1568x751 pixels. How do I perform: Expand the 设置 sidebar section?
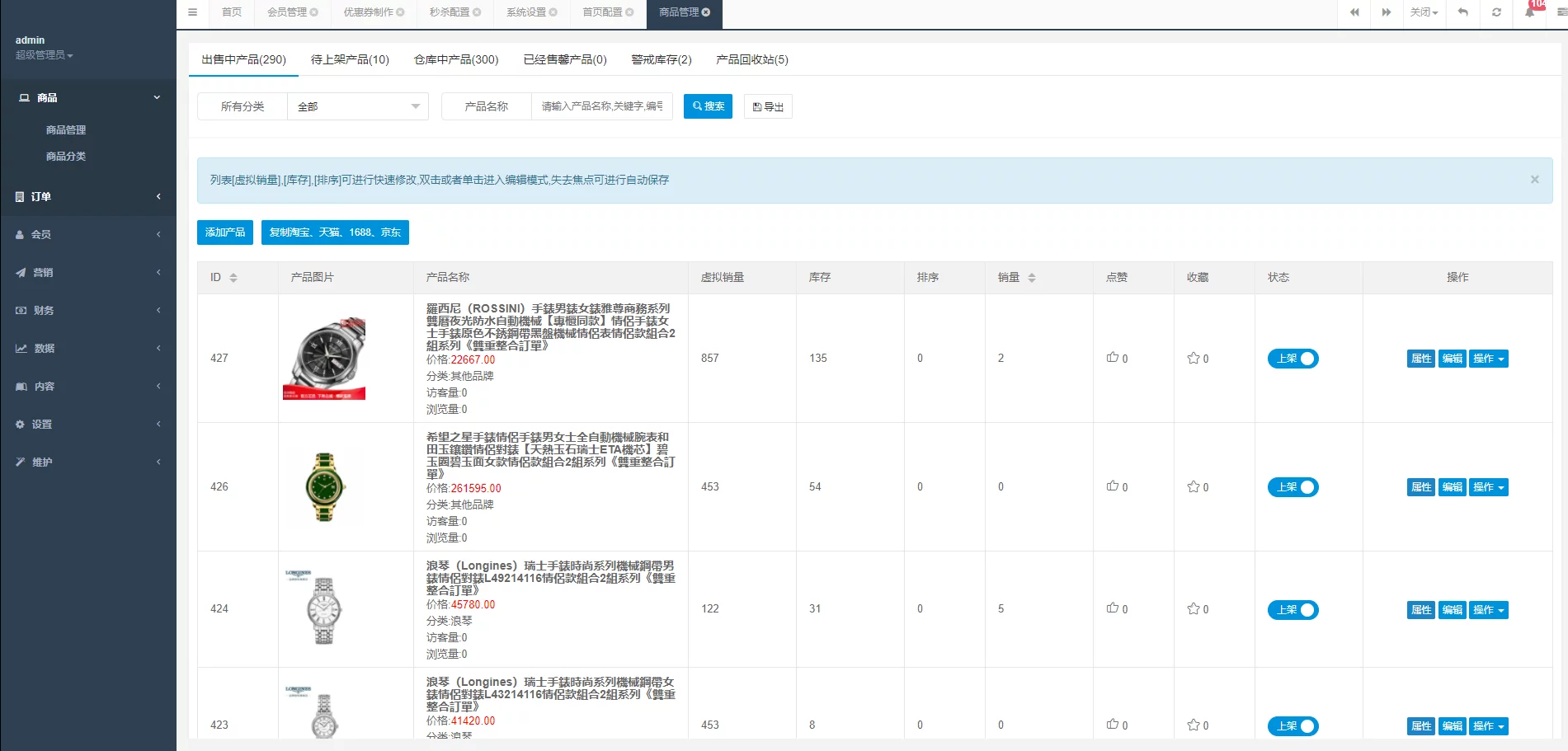(x=88, y=424)
